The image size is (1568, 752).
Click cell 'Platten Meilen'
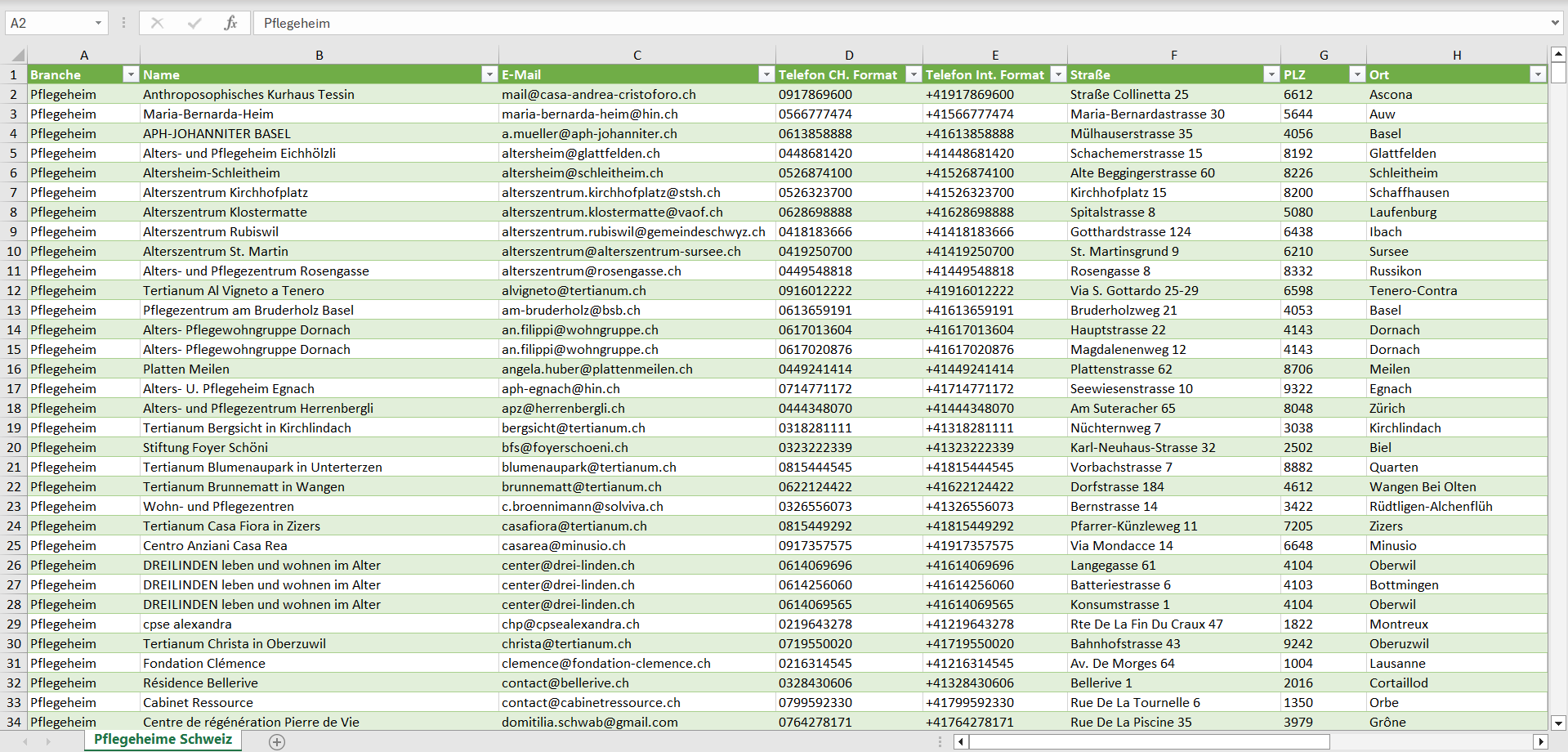(319, 369)
